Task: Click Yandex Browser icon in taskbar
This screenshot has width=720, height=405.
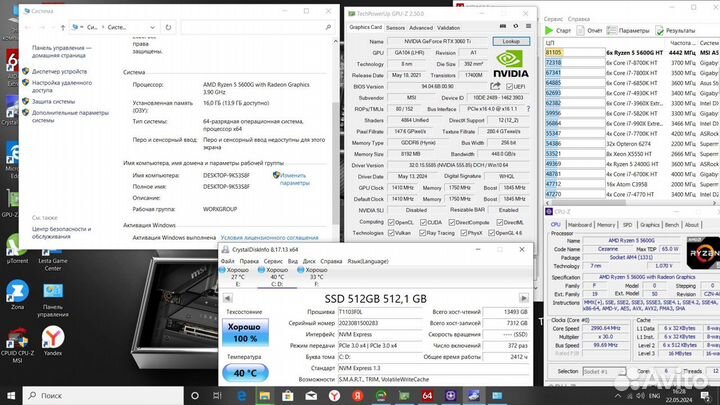Action: click(x=334, y=395)
